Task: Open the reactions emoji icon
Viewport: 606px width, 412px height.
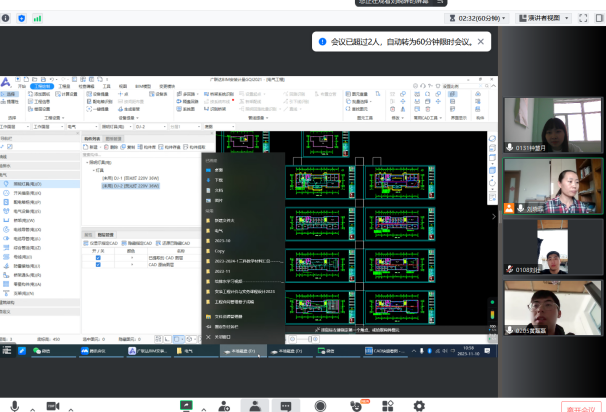Action: pyautogui.click(x=355, y=406)
